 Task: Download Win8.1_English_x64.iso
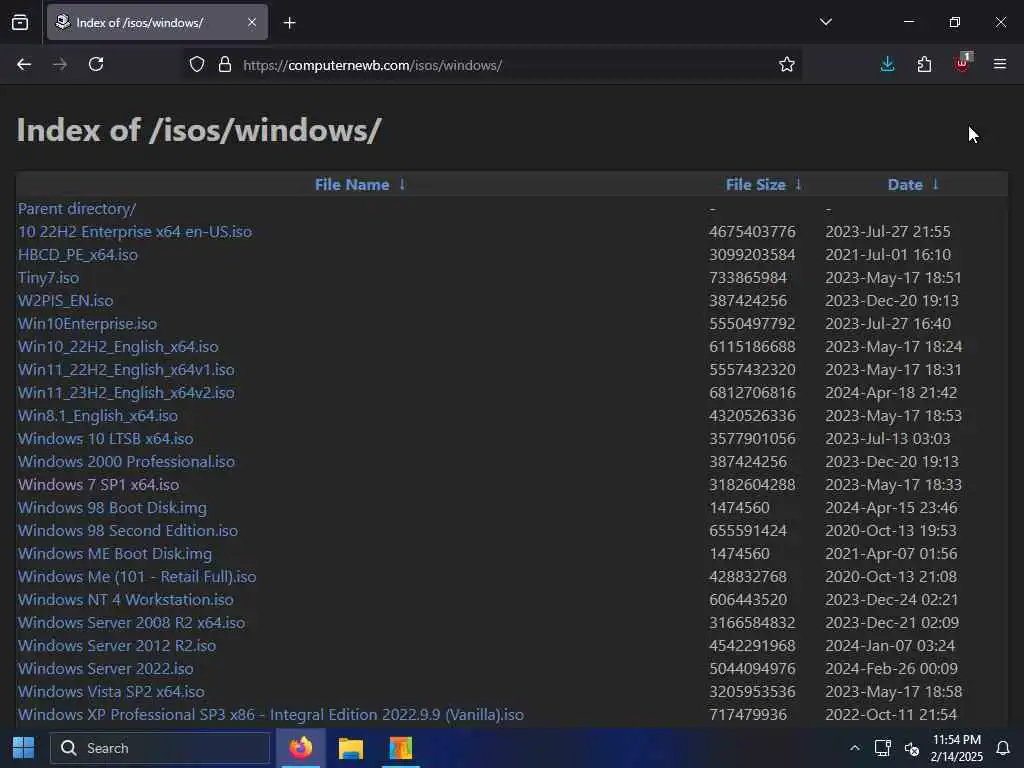click(x=98, y=415)
